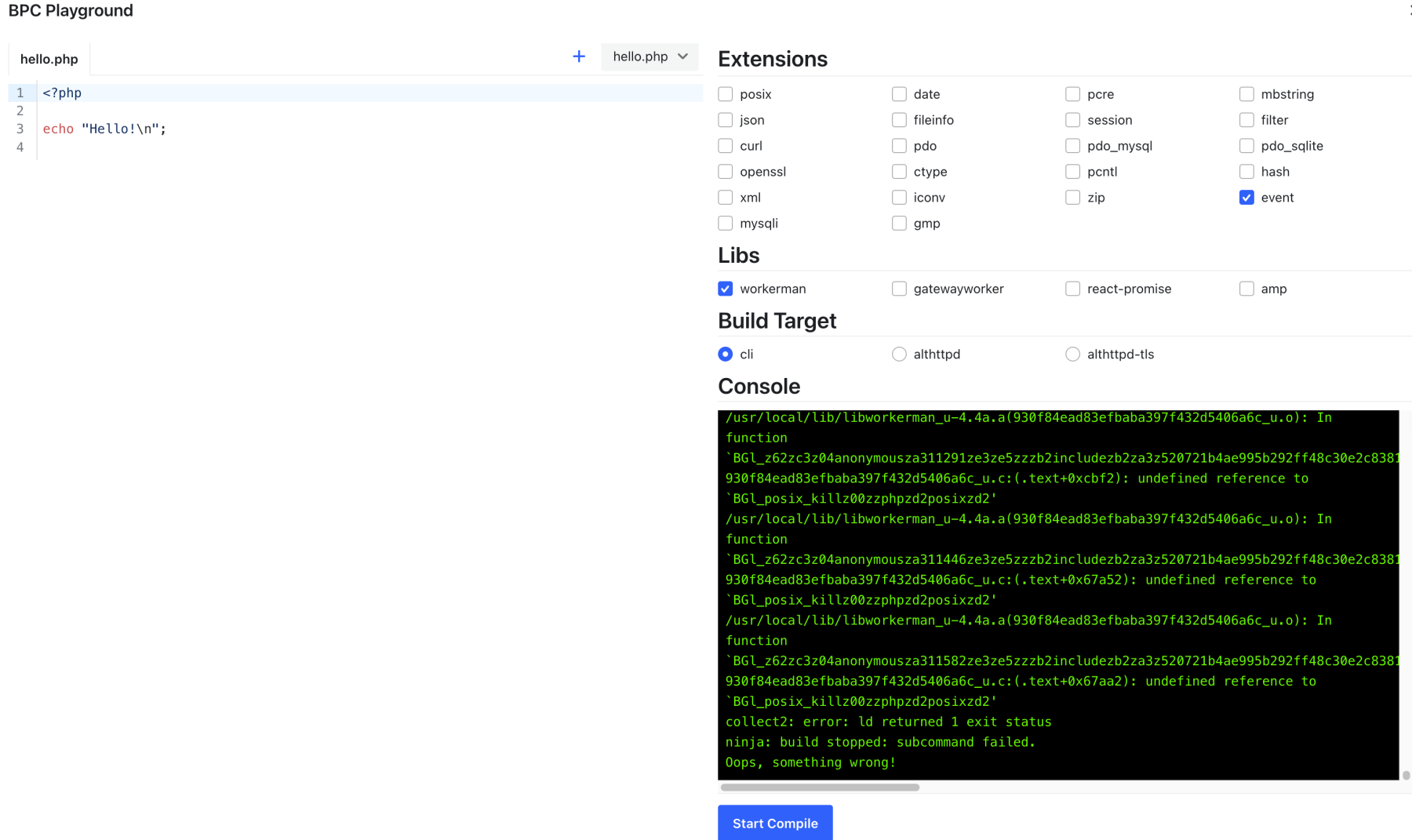
Task: Choose the althttpd-tls build target
Action: click(x=1073, y=355)
